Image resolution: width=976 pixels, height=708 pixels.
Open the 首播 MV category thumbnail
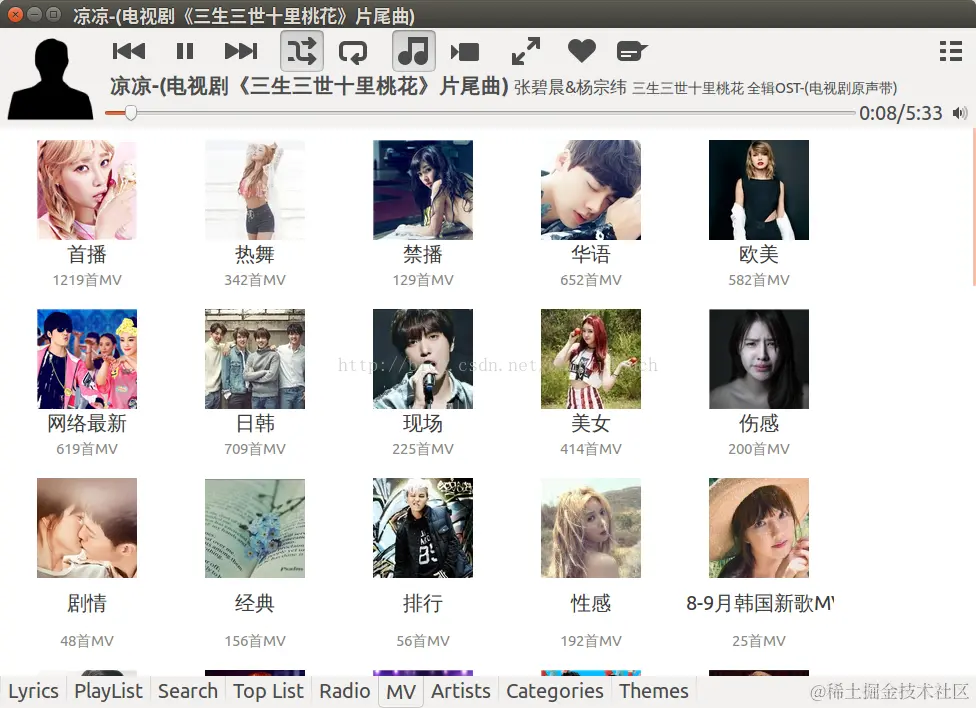(87, 190)
